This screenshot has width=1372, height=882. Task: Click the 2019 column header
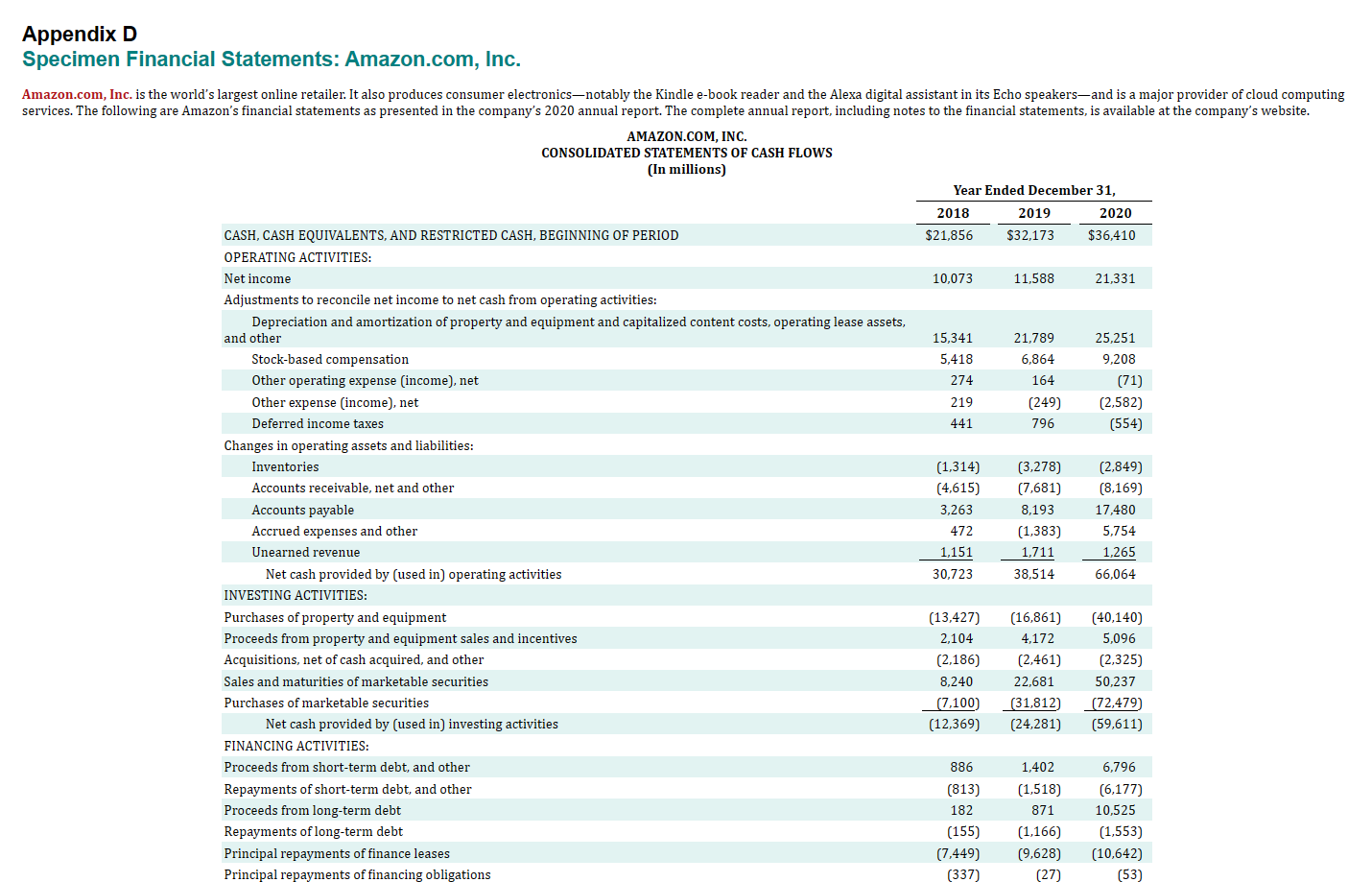click(x=1031, y=213)
